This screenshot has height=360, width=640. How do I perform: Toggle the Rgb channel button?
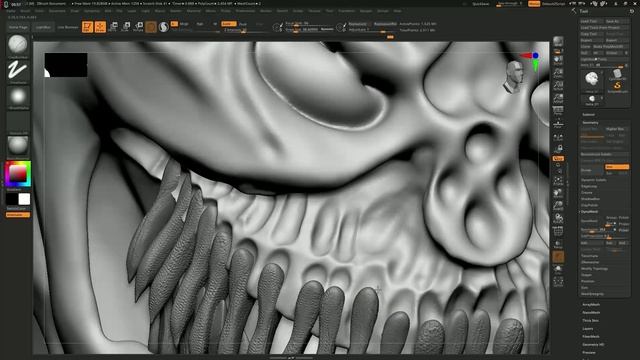(x=200, y=24)
